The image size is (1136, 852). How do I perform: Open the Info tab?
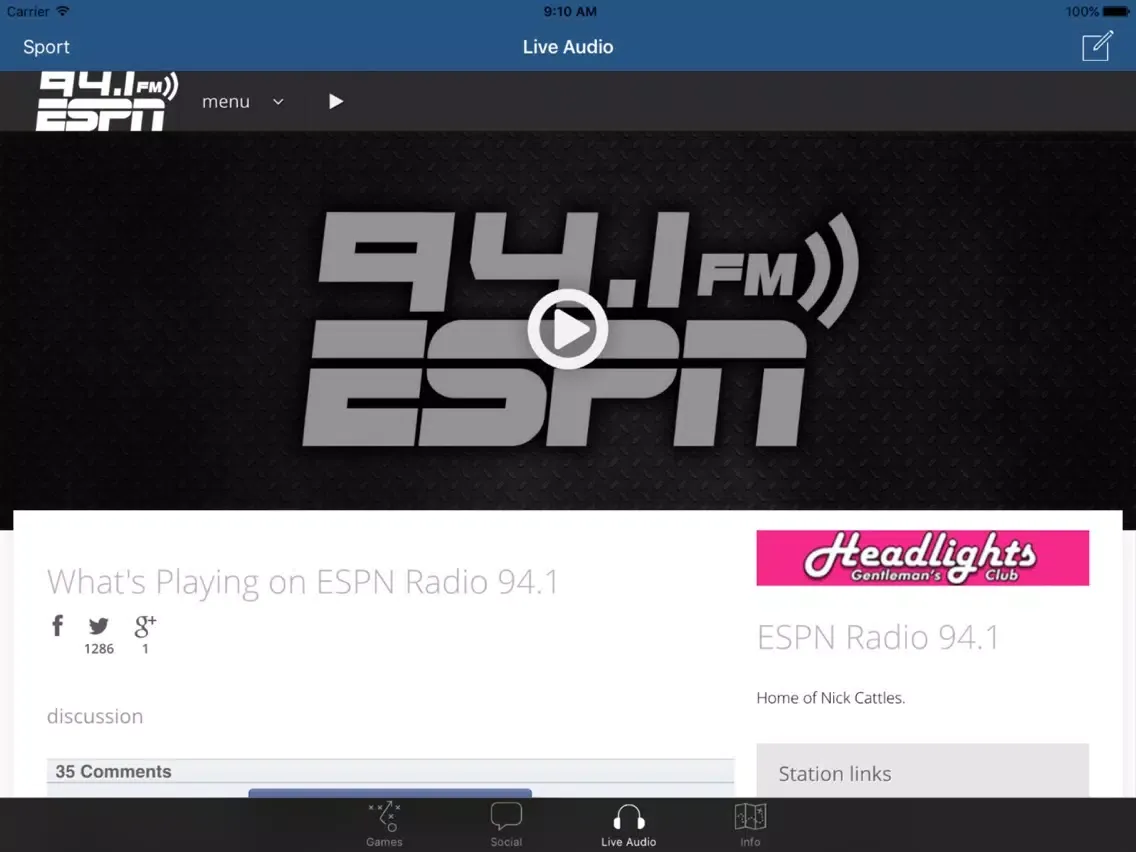click(x=750, y=824)
